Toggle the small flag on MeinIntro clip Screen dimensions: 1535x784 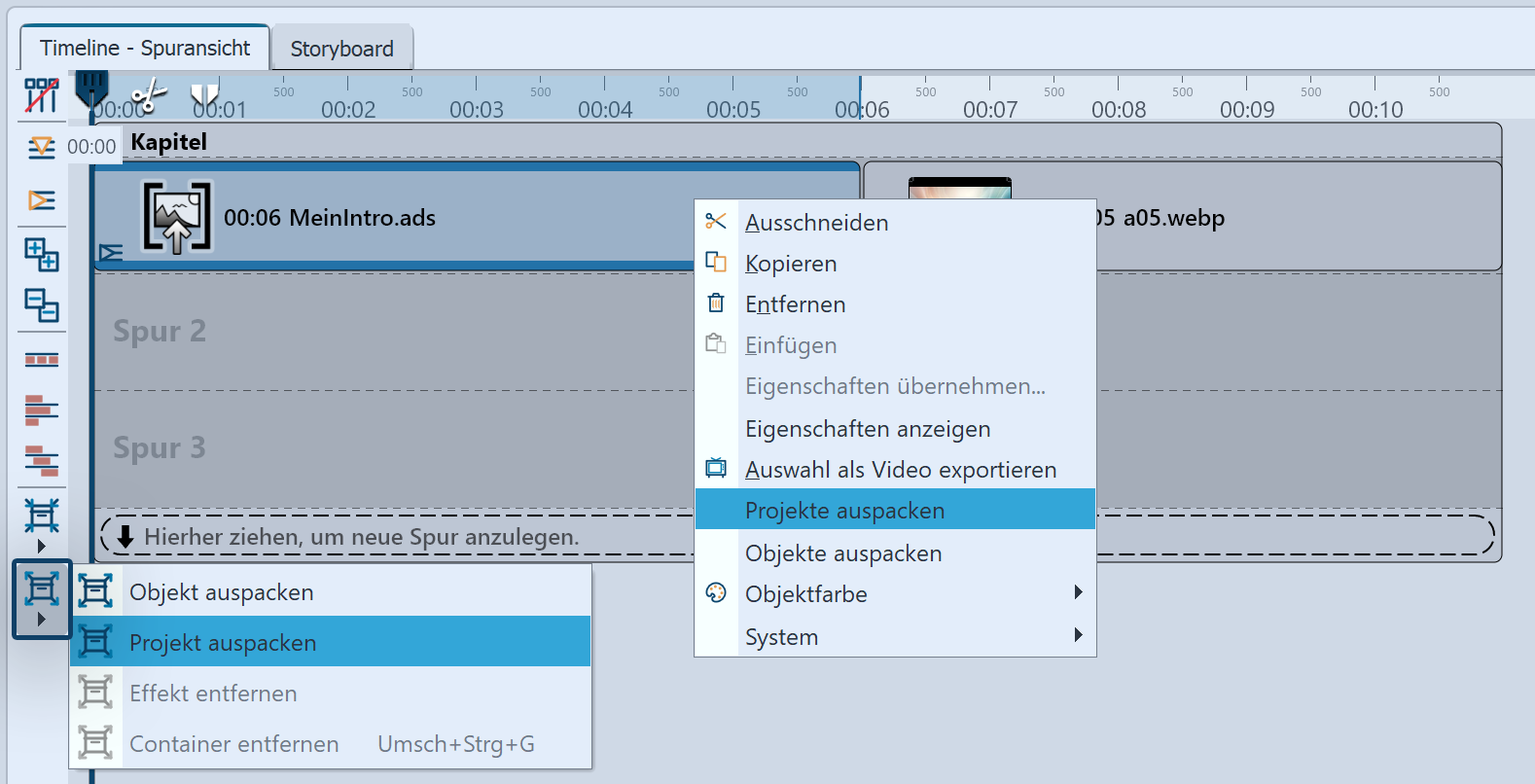(111, 253)
